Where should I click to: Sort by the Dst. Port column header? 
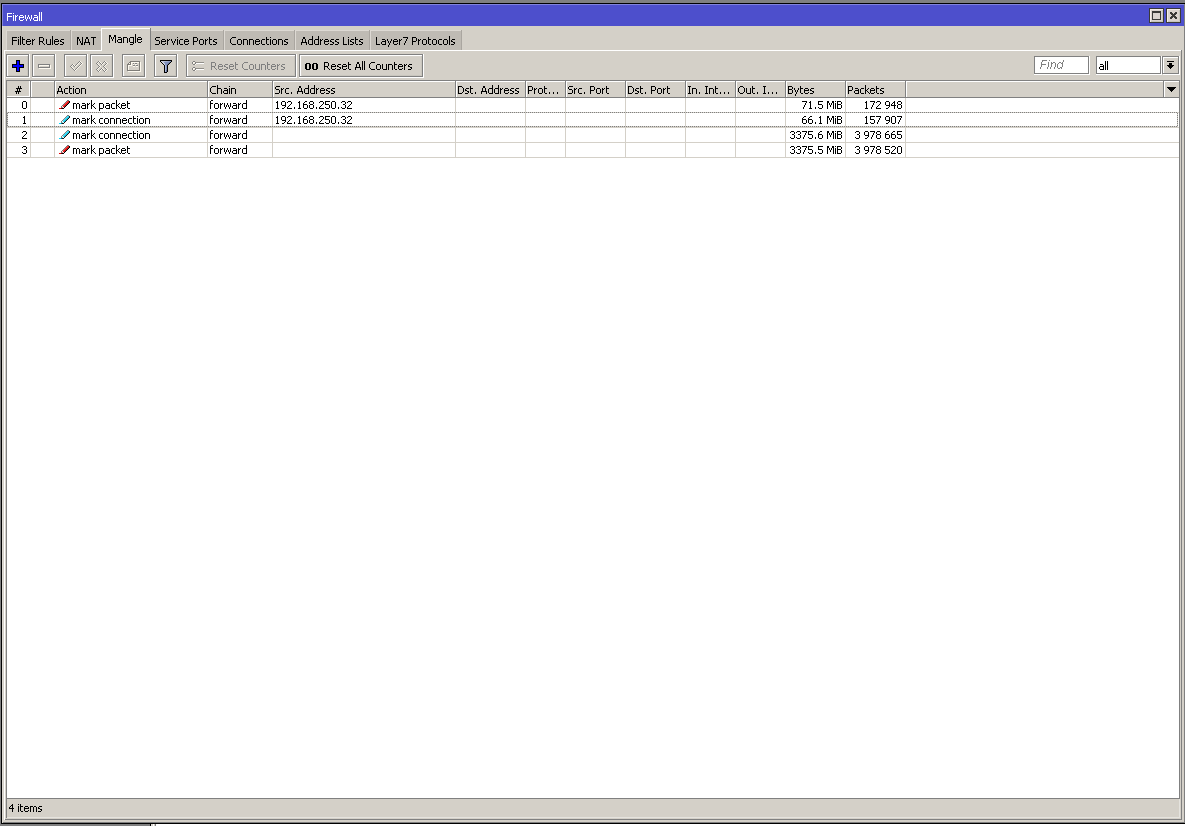(655, 90)
